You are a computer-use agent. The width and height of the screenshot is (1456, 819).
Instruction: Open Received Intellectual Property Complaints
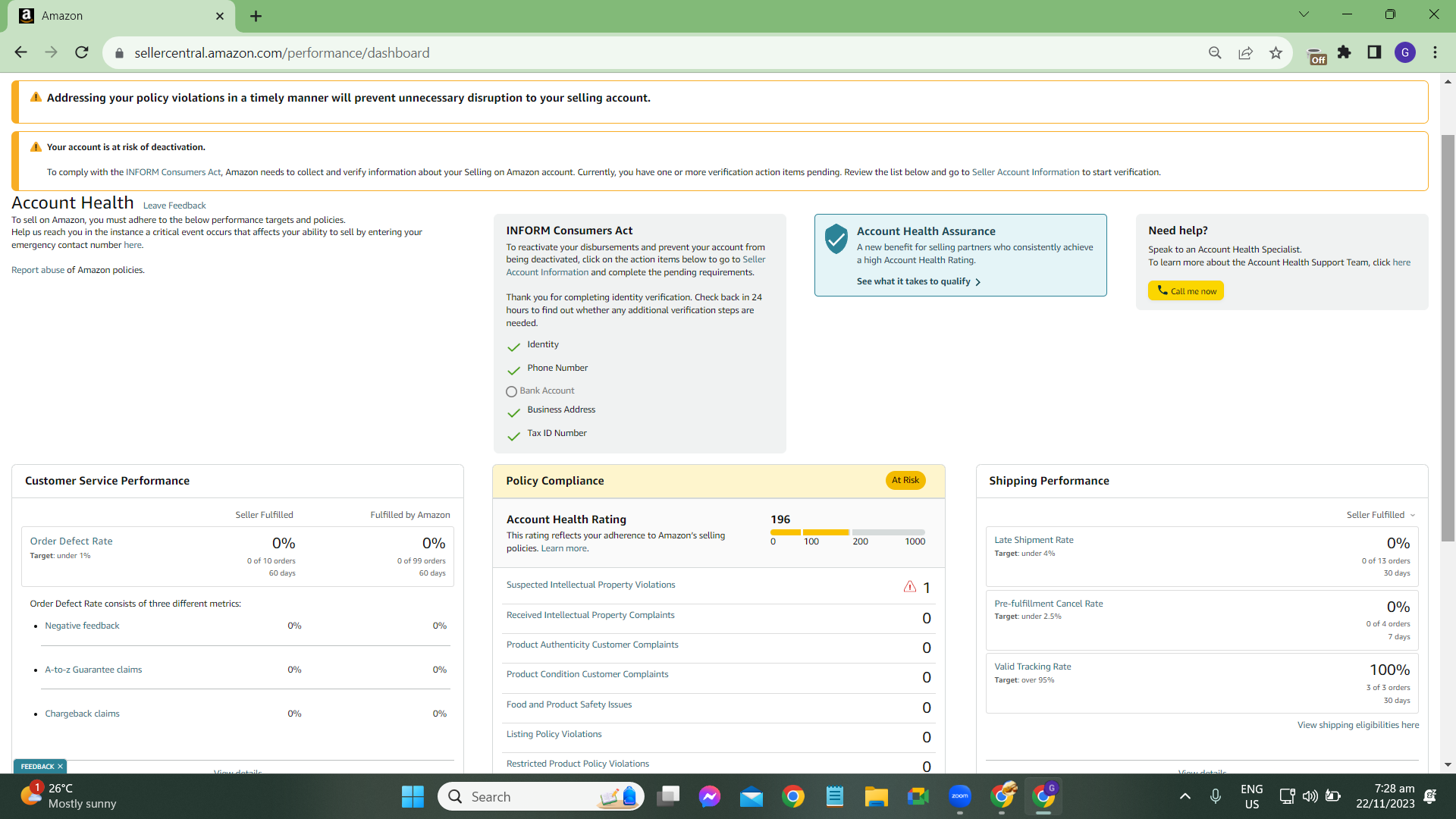(590, 615)
